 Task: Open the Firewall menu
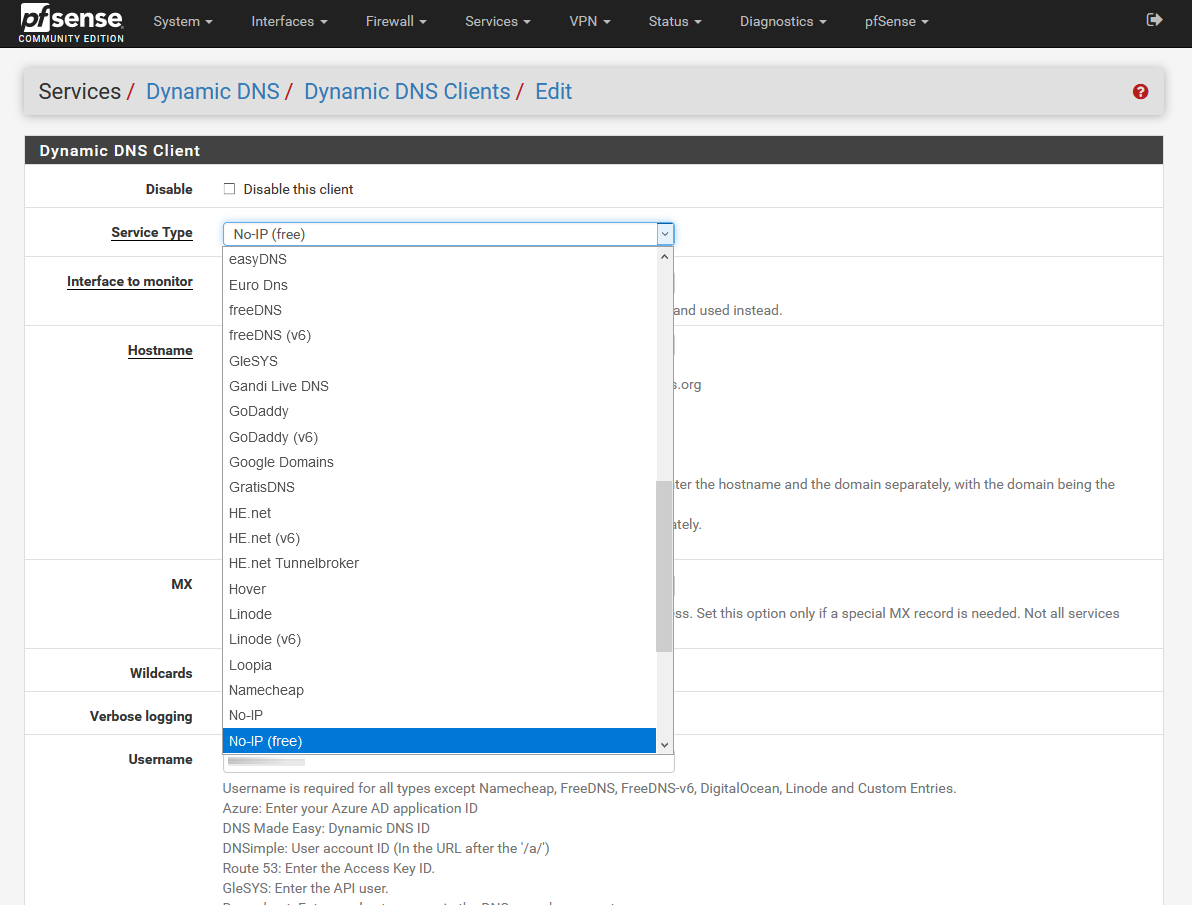point(396,21)
